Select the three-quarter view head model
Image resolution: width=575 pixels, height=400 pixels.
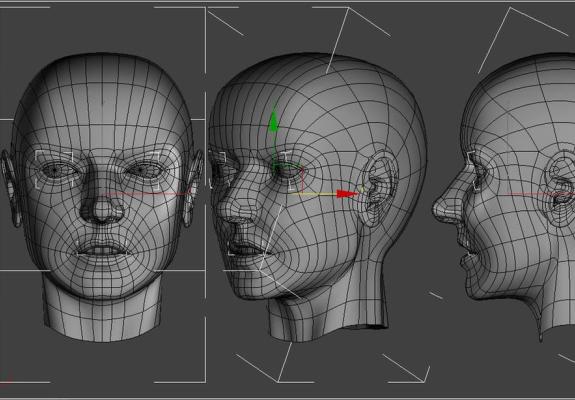point(317,197)
